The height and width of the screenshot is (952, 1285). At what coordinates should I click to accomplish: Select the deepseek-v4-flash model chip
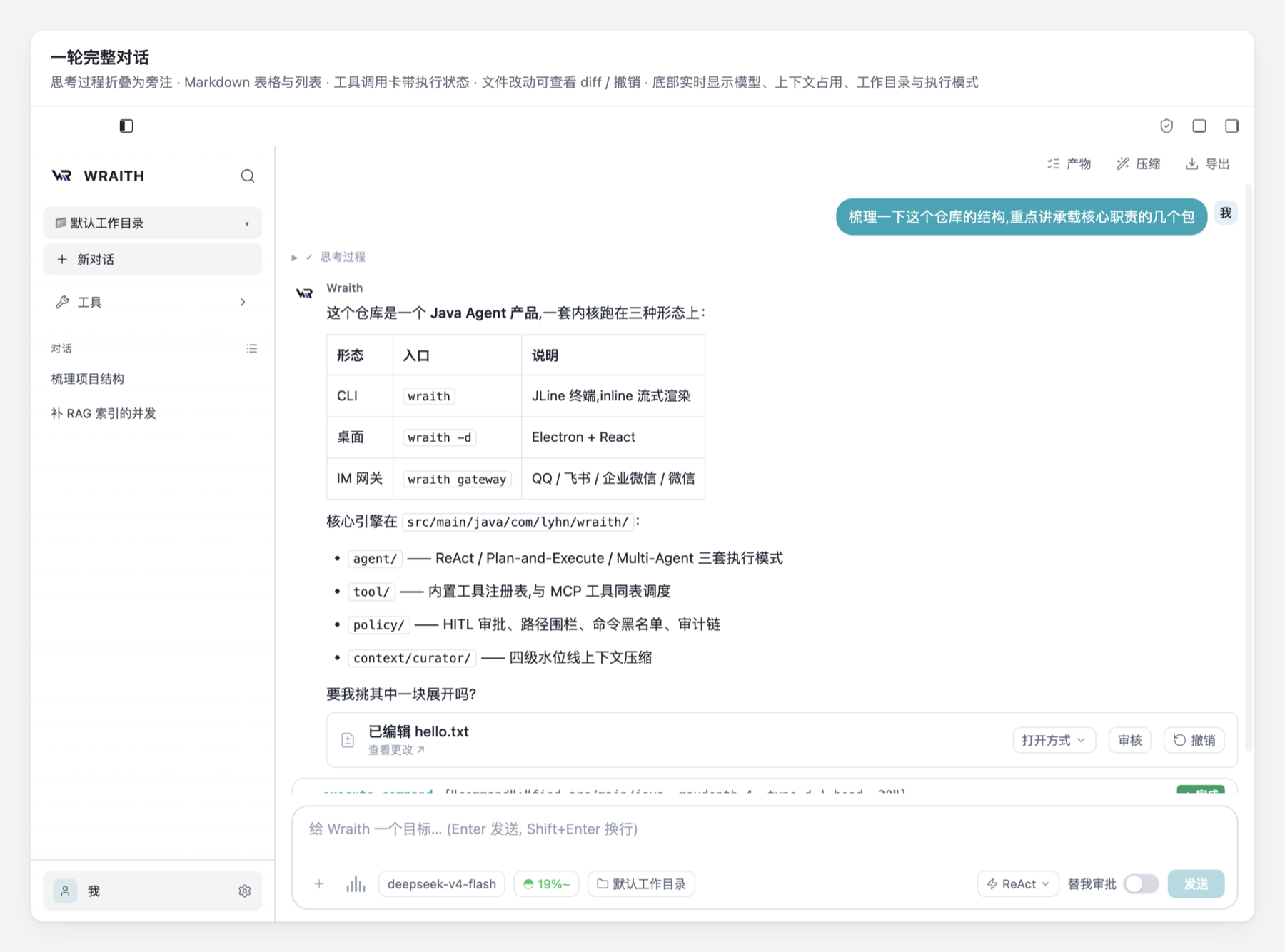point(442,884)
